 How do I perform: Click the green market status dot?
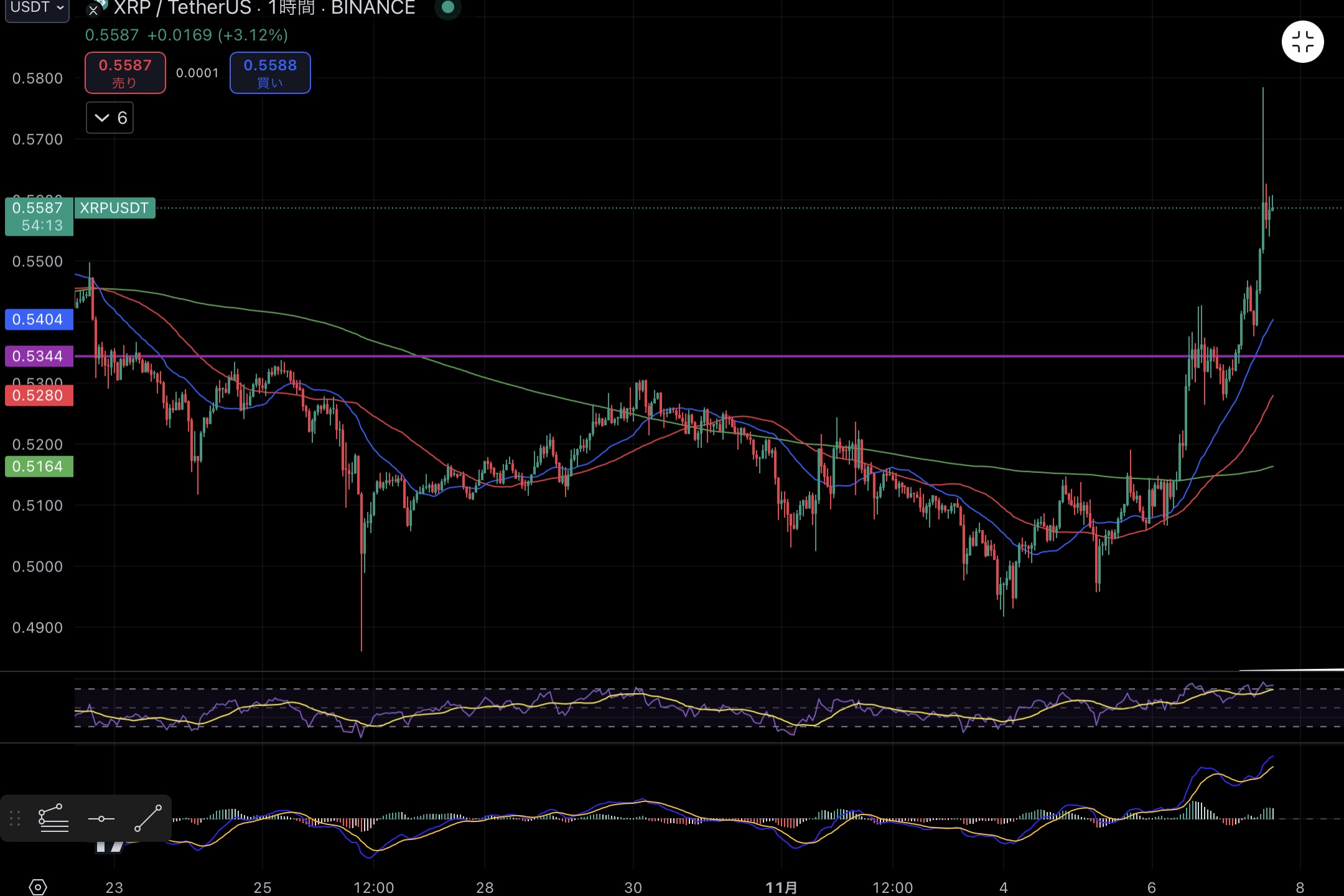tap(447, 7)
